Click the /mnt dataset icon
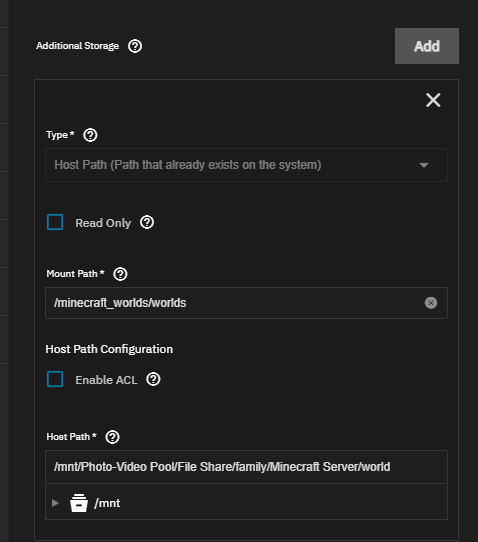 (79, 503)
